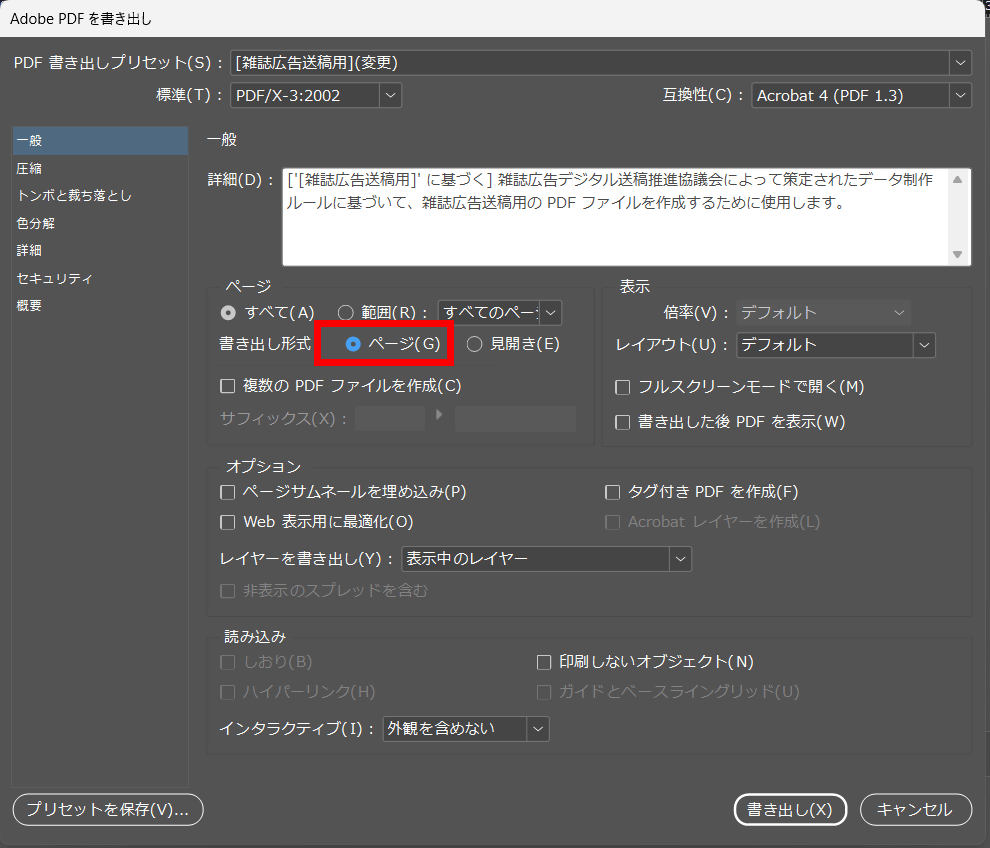Select the 範囲 page range radio button
The image size is (990, 848).
click(346, 313)
